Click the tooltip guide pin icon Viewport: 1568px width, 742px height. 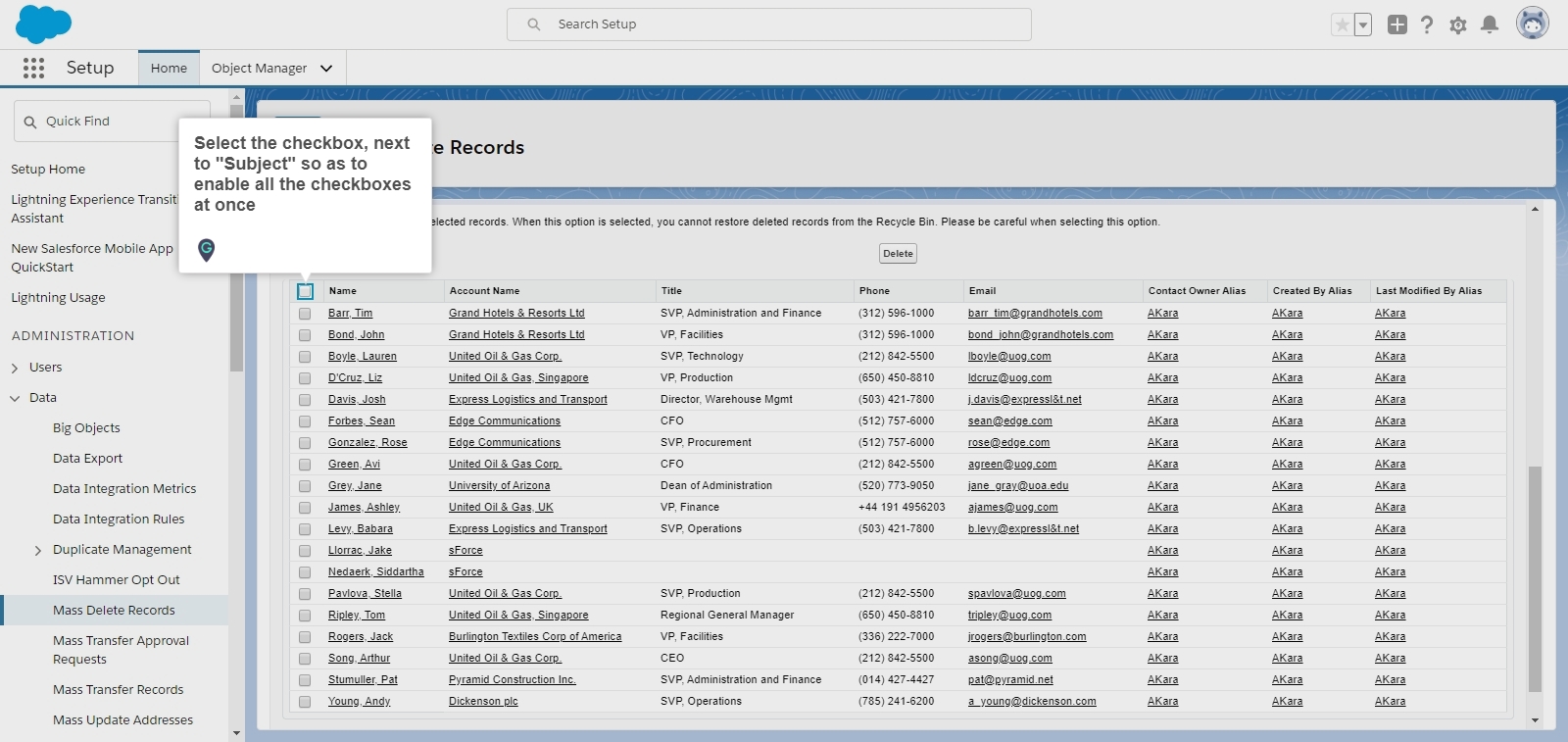click(206, 250)
